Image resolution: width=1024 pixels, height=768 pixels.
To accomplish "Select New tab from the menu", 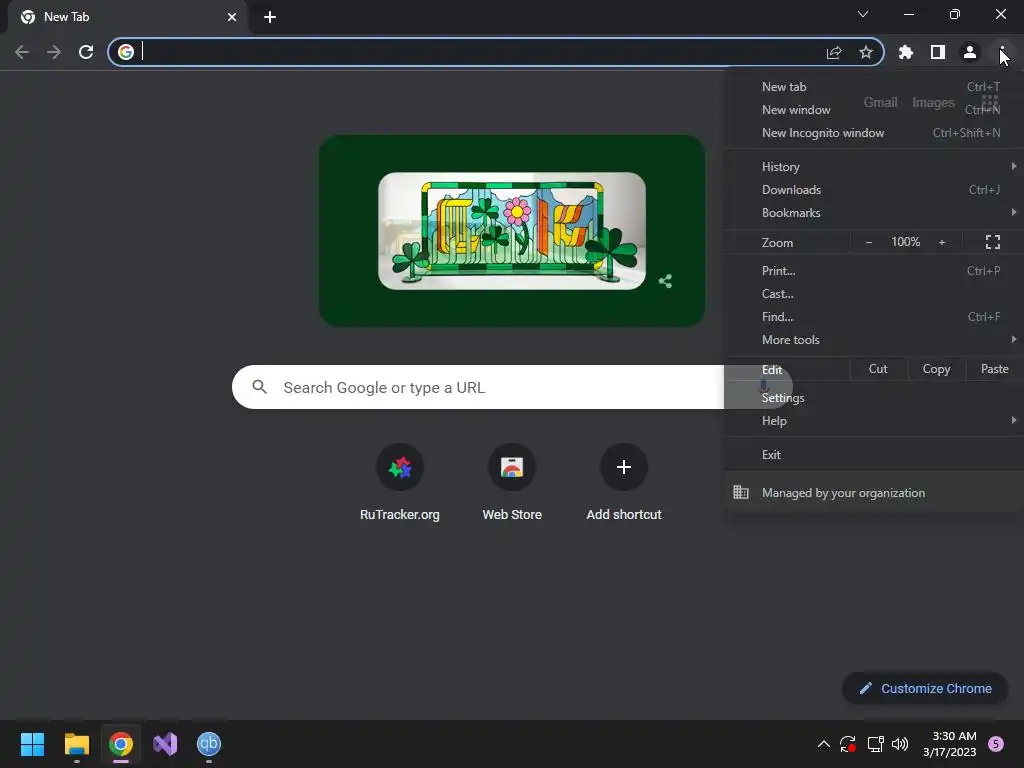I will (874, 87).
